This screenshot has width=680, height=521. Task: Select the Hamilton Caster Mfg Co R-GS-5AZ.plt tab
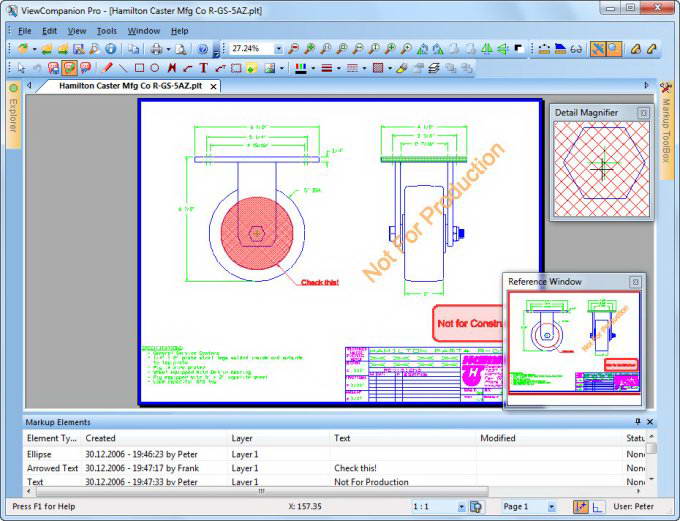coord(129,86)
